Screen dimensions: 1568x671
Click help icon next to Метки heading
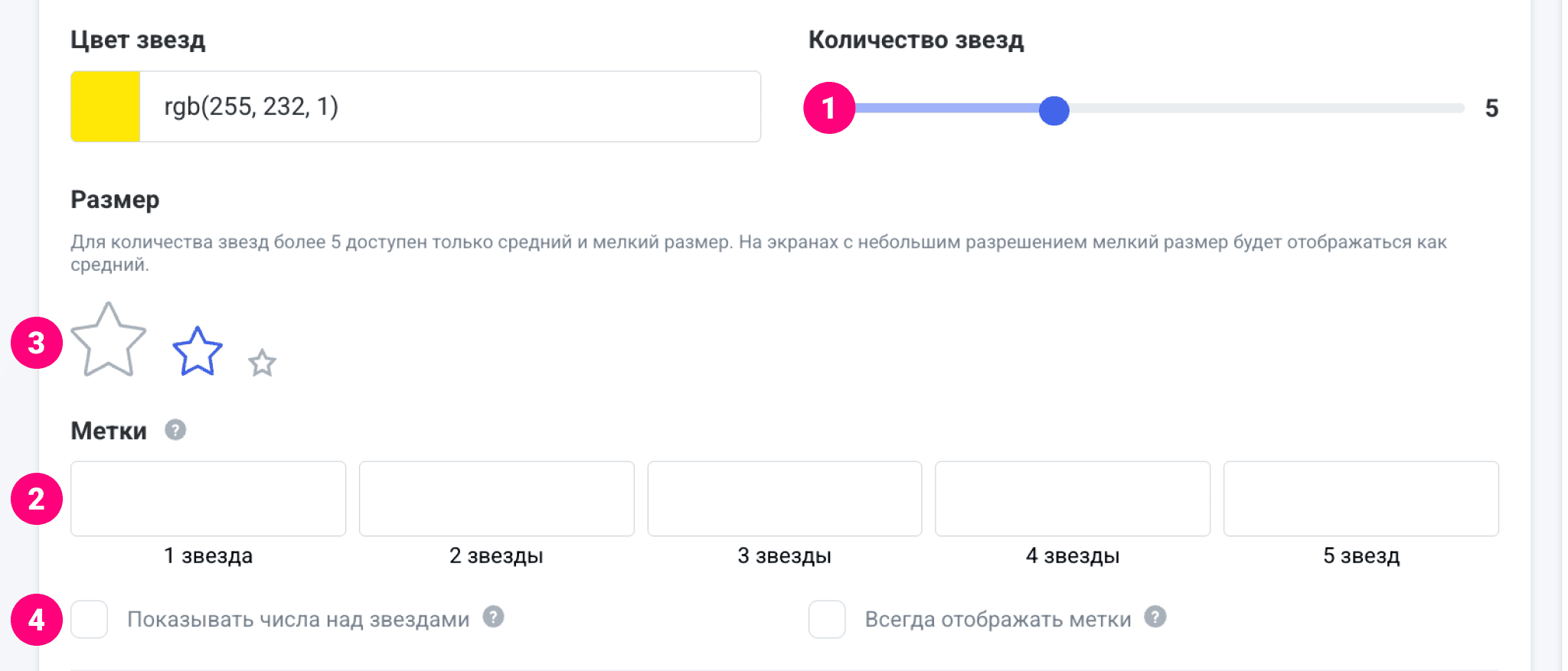tap(175, 430)
